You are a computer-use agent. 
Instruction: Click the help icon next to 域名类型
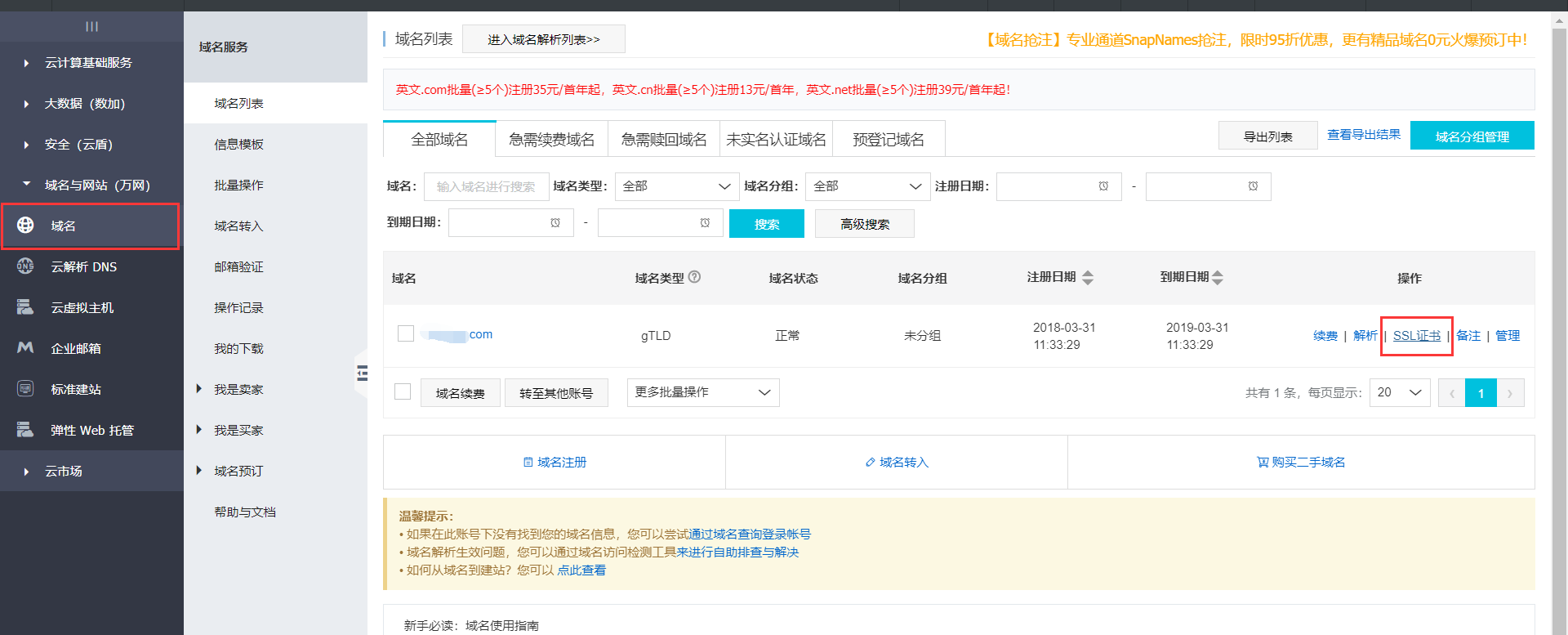(694, 277)
